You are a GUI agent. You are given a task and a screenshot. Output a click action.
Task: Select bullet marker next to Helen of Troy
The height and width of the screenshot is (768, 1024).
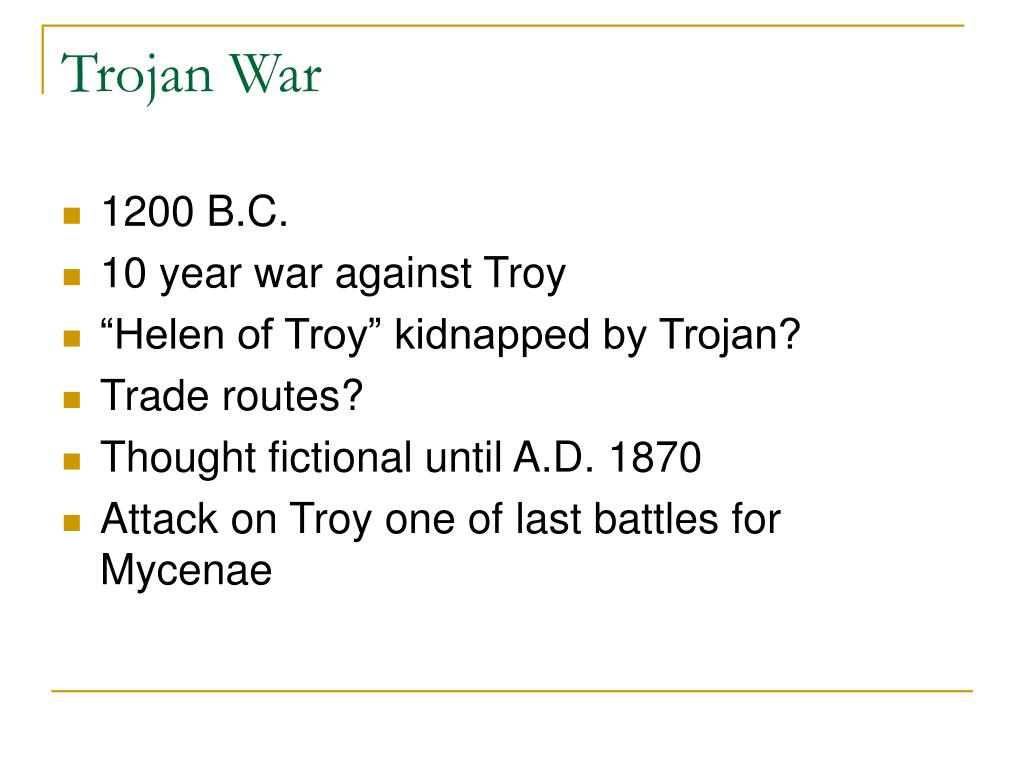pyautogui.click(x=72, y=338)
